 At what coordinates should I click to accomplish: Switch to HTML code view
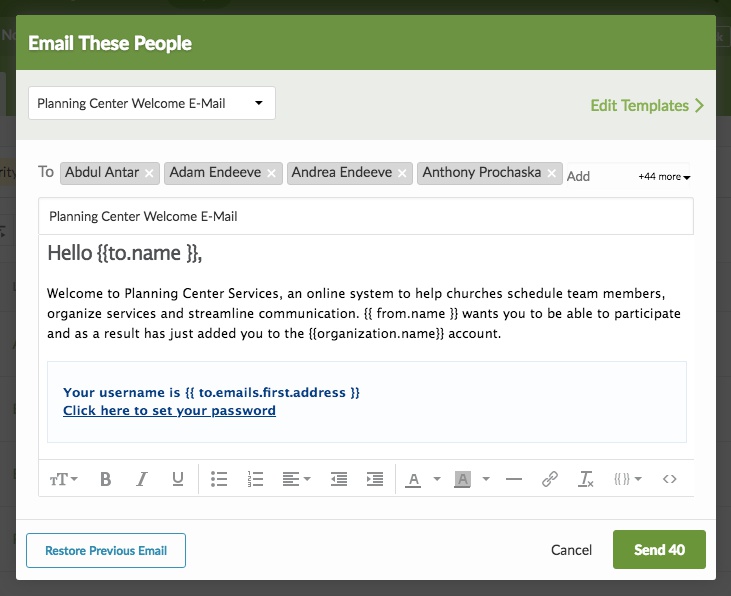pyautogui.click(x=669, y=479)
